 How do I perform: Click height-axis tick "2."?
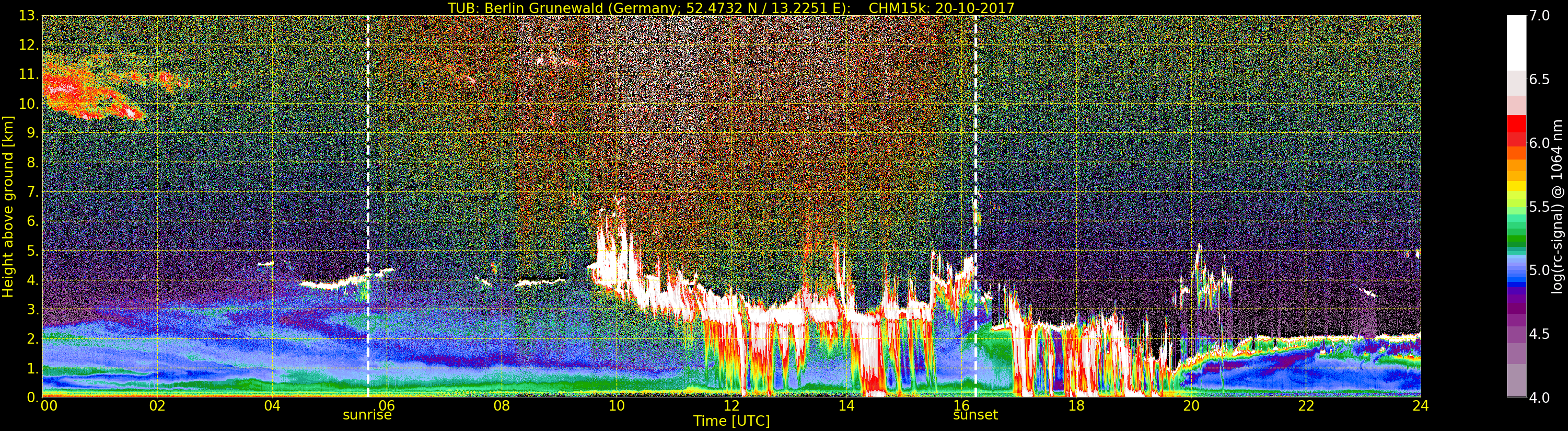coord(32,338)
